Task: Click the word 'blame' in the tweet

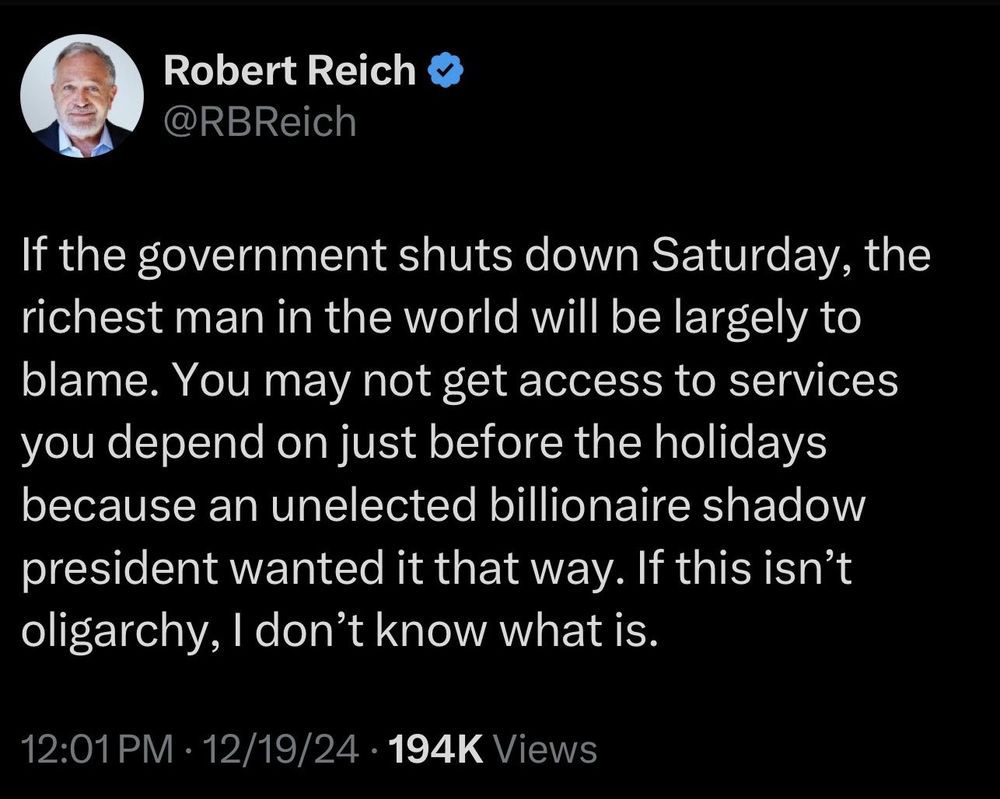Action: click(x=89, y=381)
